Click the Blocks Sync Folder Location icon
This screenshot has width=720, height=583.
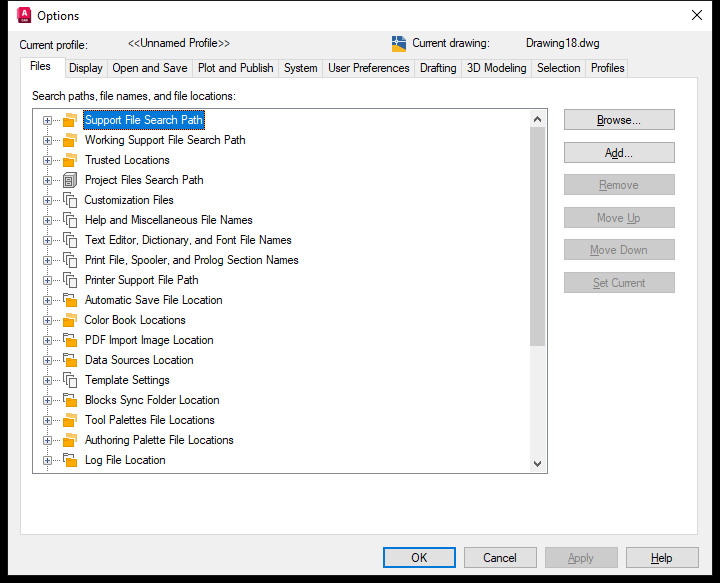pyautogui.click(x=70, y=400)
